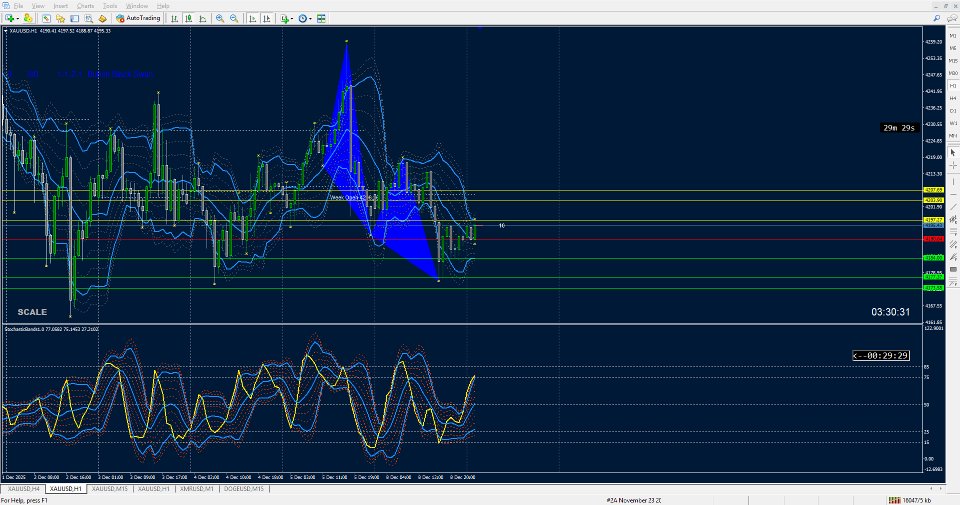Select the active bold XAUUSD,H1 tab
The height and width of the screenshot is (505, 960).
66,488
